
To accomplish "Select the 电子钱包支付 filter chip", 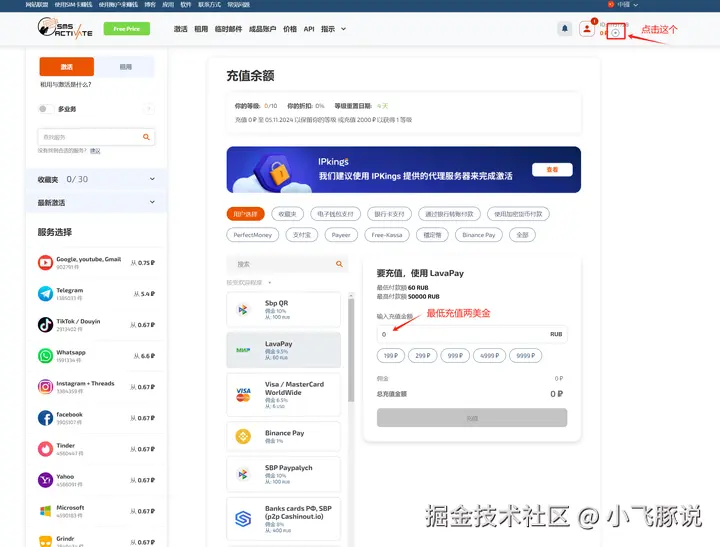I will [x=335, y=214].
